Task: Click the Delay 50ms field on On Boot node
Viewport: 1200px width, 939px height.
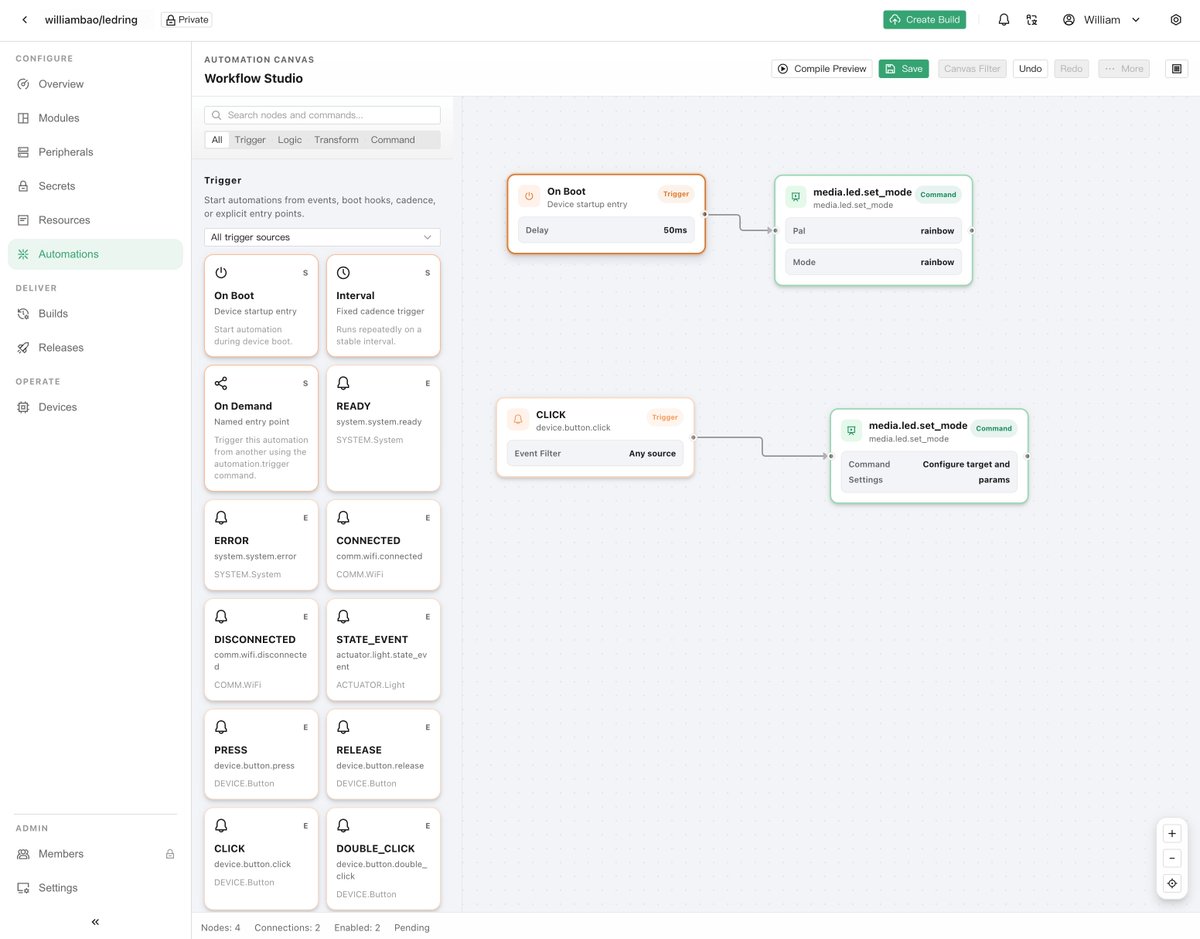Action: (x=606, y=230)
